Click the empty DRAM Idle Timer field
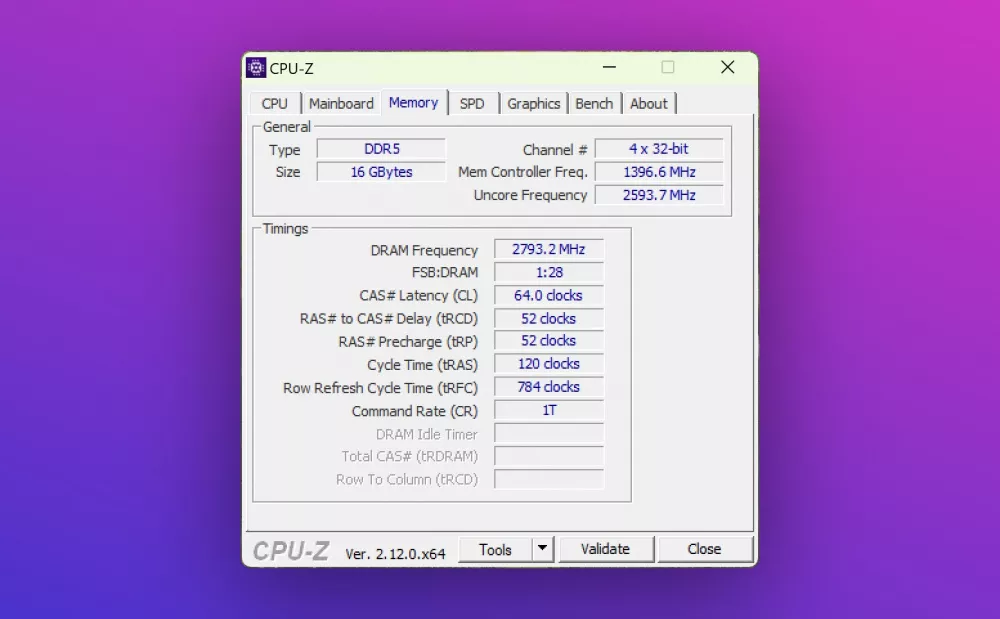Image resolution: width=1000 pixels, height=619 pixels. [x=548, y=433]
